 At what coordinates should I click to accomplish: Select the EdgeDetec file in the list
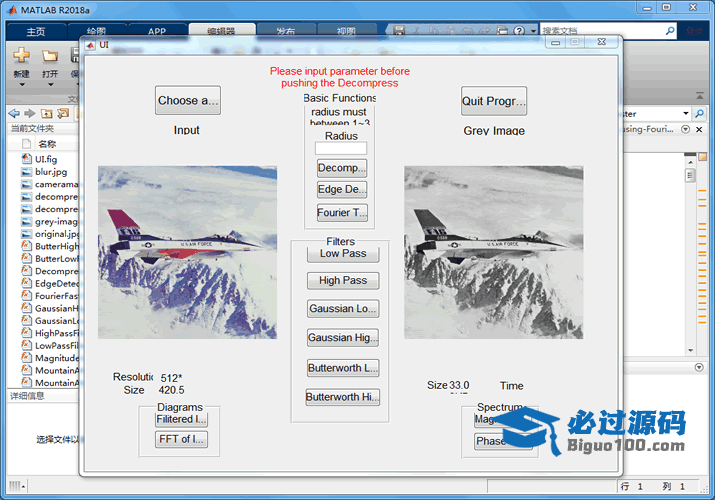(x=50, y=284)
